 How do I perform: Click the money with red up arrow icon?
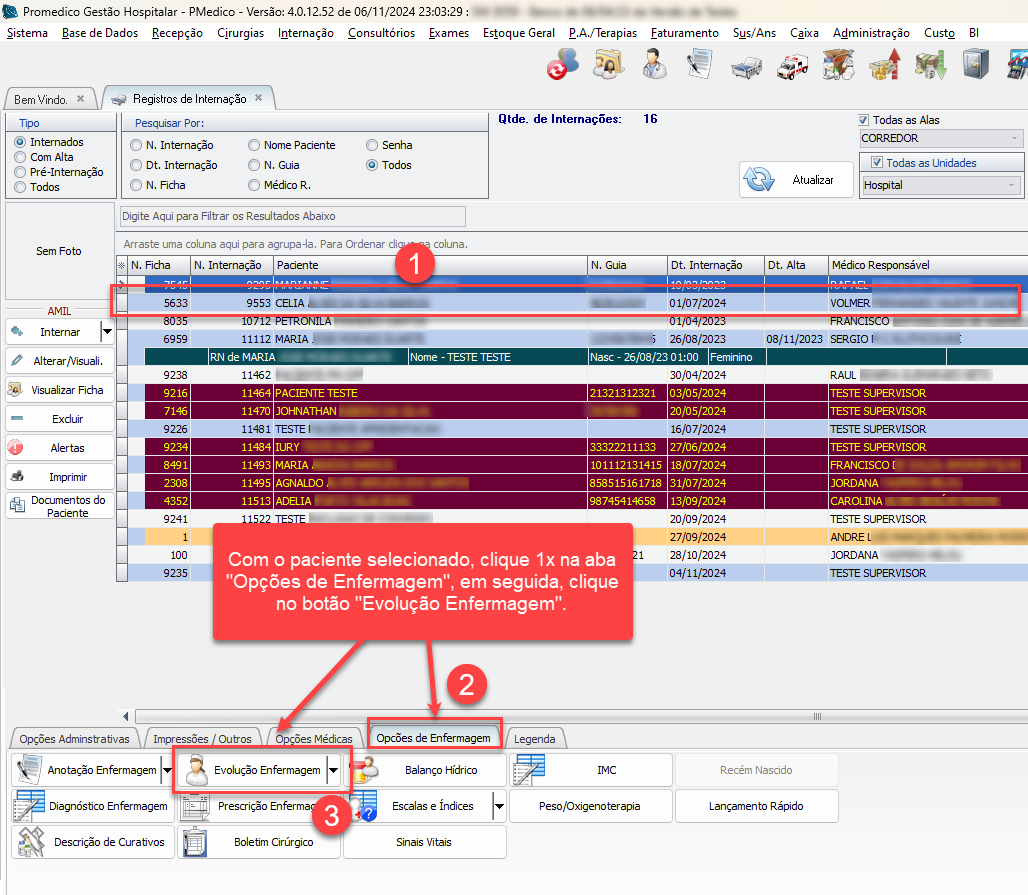point(884,66)
